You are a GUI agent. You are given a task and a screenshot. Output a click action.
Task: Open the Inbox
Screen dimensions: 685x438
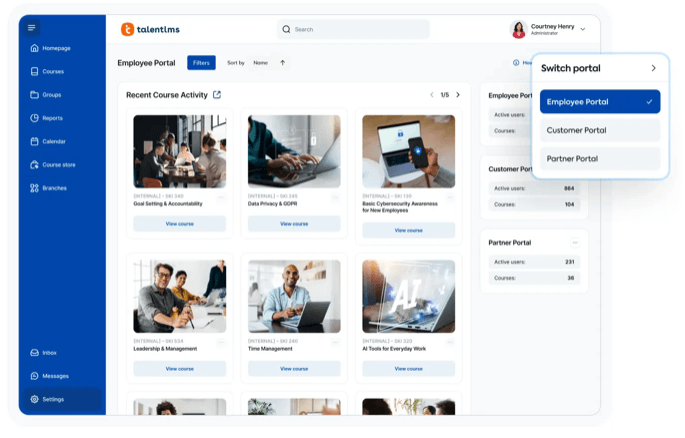tap(49, 353)
